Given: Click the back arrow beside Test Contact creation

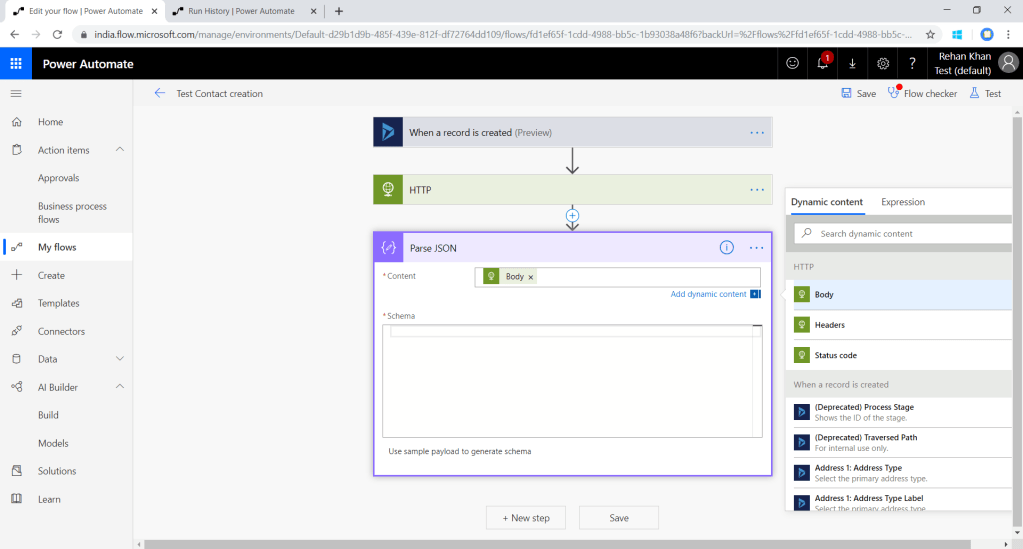Looking at the screenshot, I should click(160, 93).
